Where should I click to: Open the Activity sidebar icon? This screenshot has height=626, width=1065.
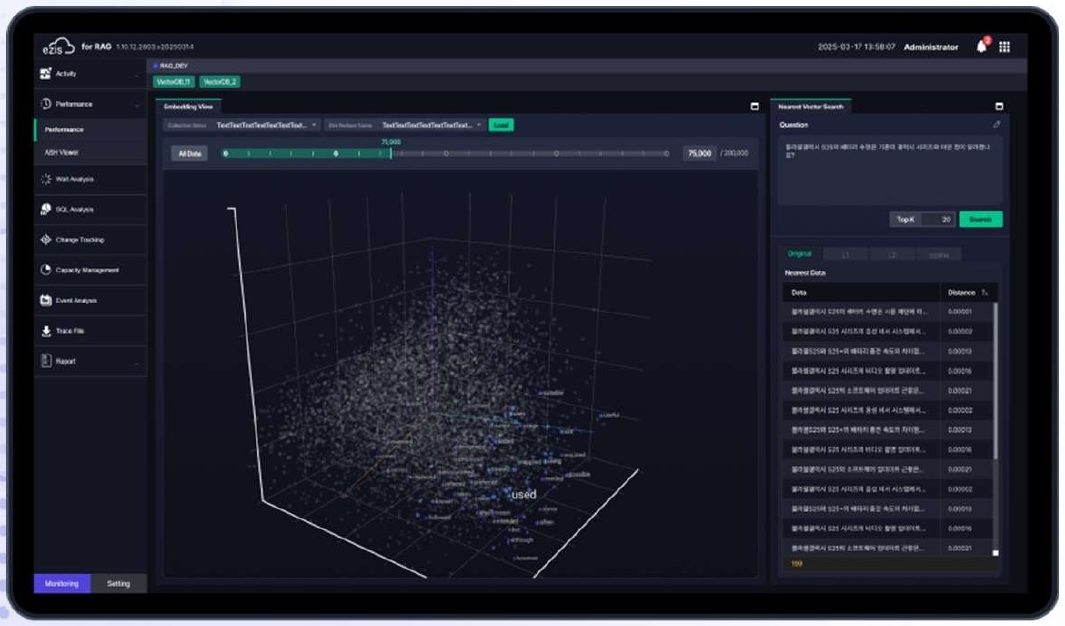(x=46, y=73)
